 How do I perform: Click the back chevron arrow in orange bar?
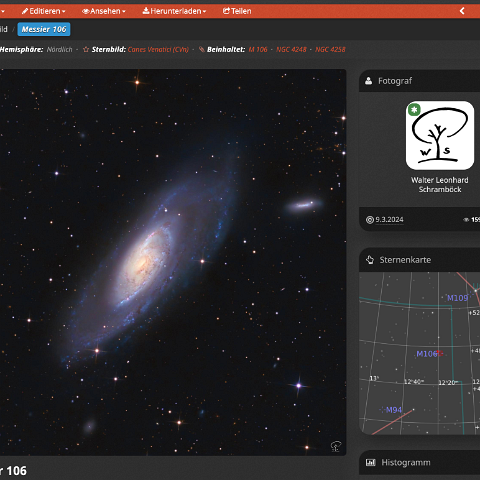[462, 11]
